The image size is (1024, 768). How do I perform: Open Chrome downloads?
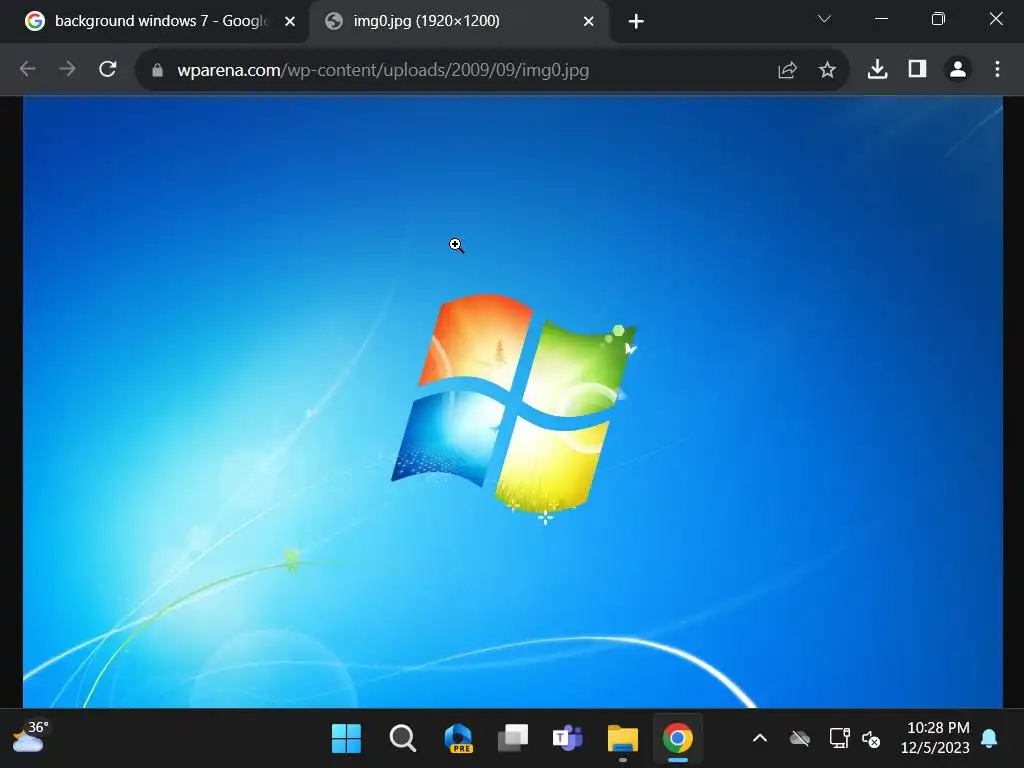(x=878, y=69)
